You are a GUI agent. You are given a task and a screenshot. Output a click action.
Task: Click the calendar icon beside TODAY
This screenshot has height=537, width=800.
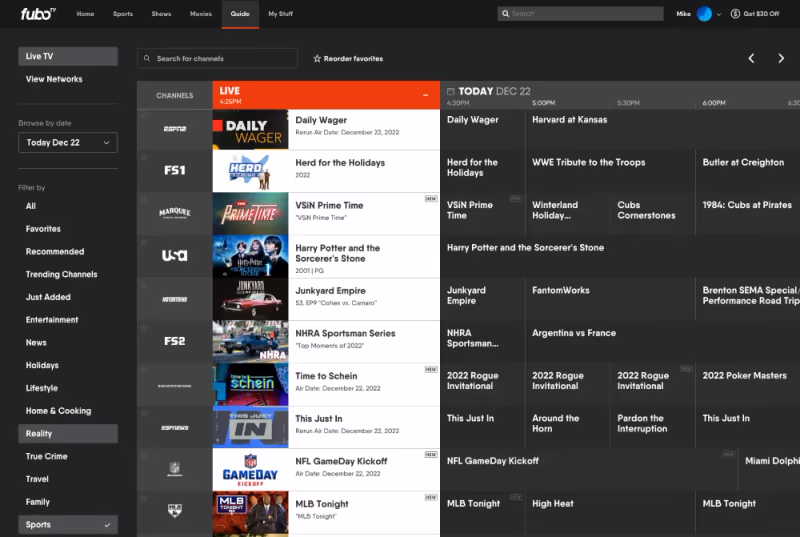451,91
